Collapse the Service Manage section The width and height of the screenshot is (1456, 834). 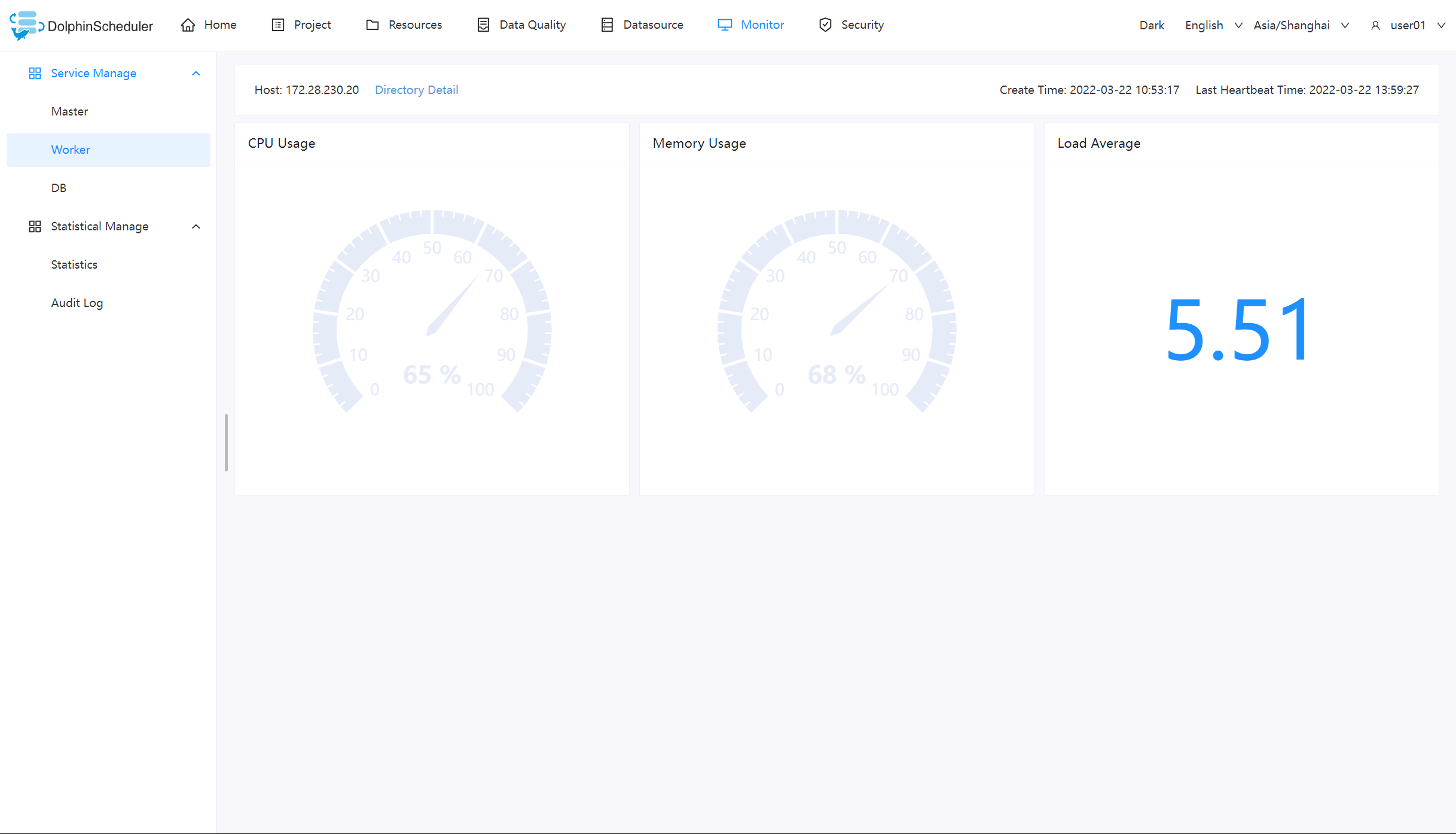tap(196, 73)
